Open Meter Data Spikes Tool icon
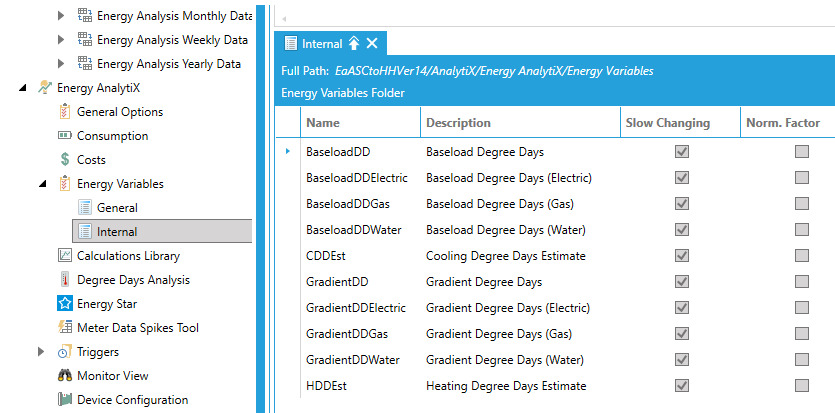The width and height of the screenshot is (835, 413). 65,328
